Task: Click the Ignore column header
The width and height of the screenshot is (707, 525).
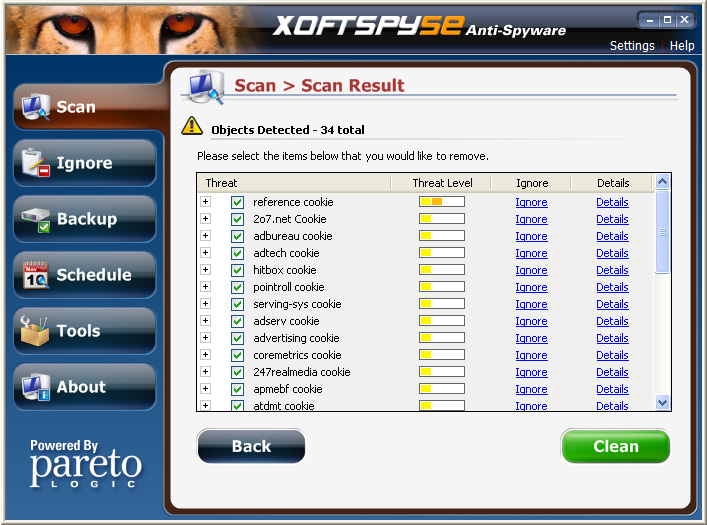Action: pos(532,183)
